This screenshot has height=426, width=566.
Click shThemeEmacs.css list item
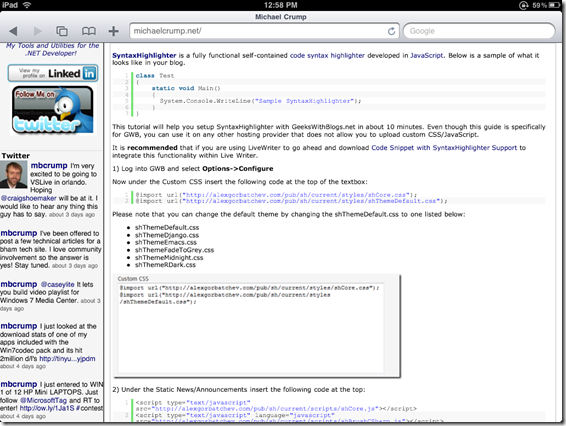point(166,242)
